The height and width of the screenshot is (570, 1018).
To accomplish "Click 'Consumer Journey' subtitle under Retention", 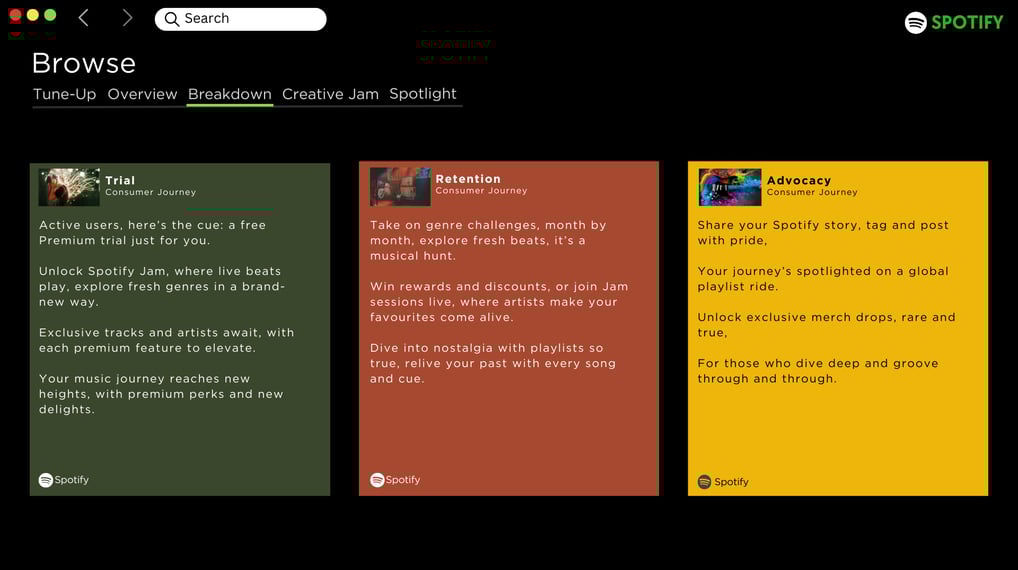I will click(481, 190).
